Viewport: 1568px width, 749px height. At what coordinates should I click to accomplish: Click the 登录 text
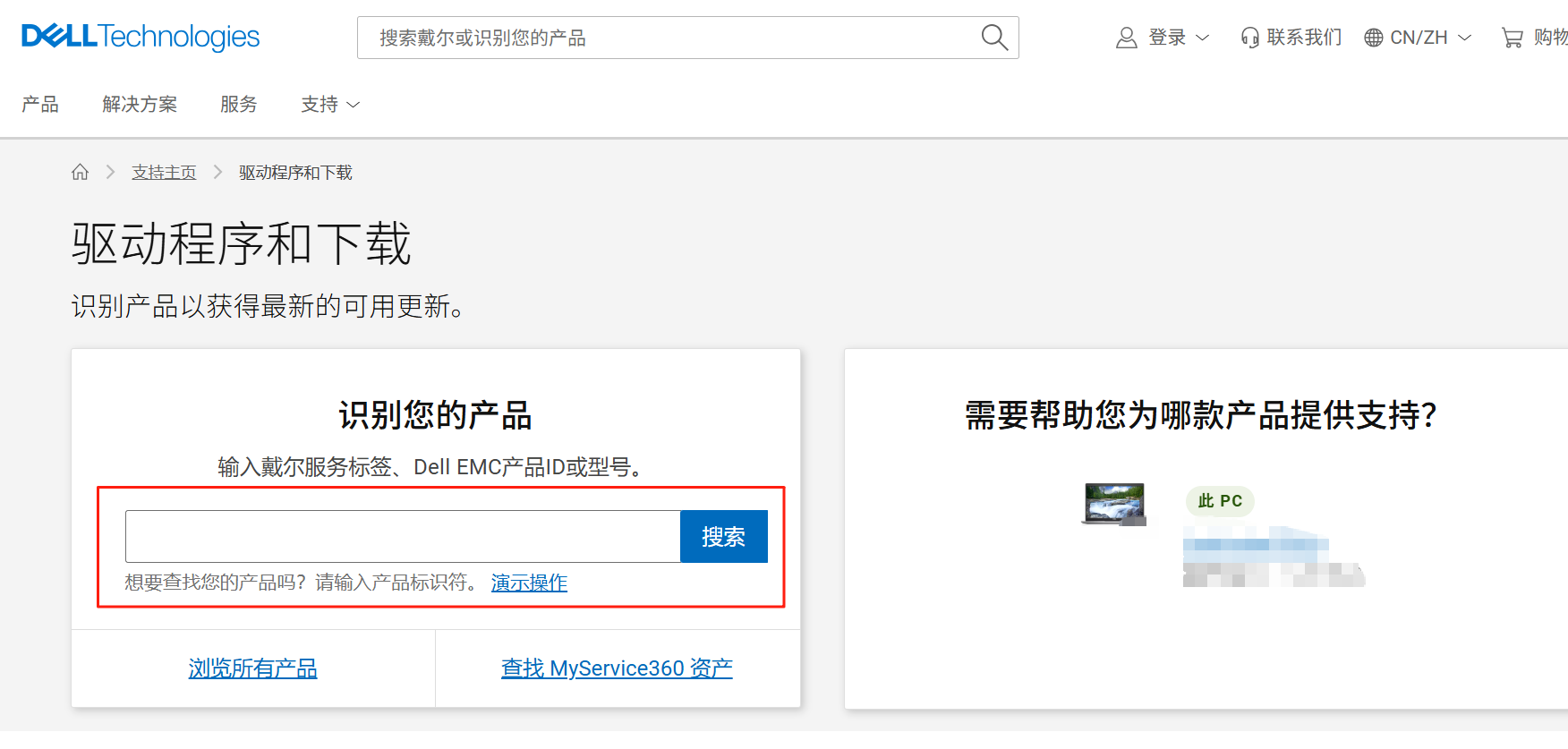tap(1167, 38)
